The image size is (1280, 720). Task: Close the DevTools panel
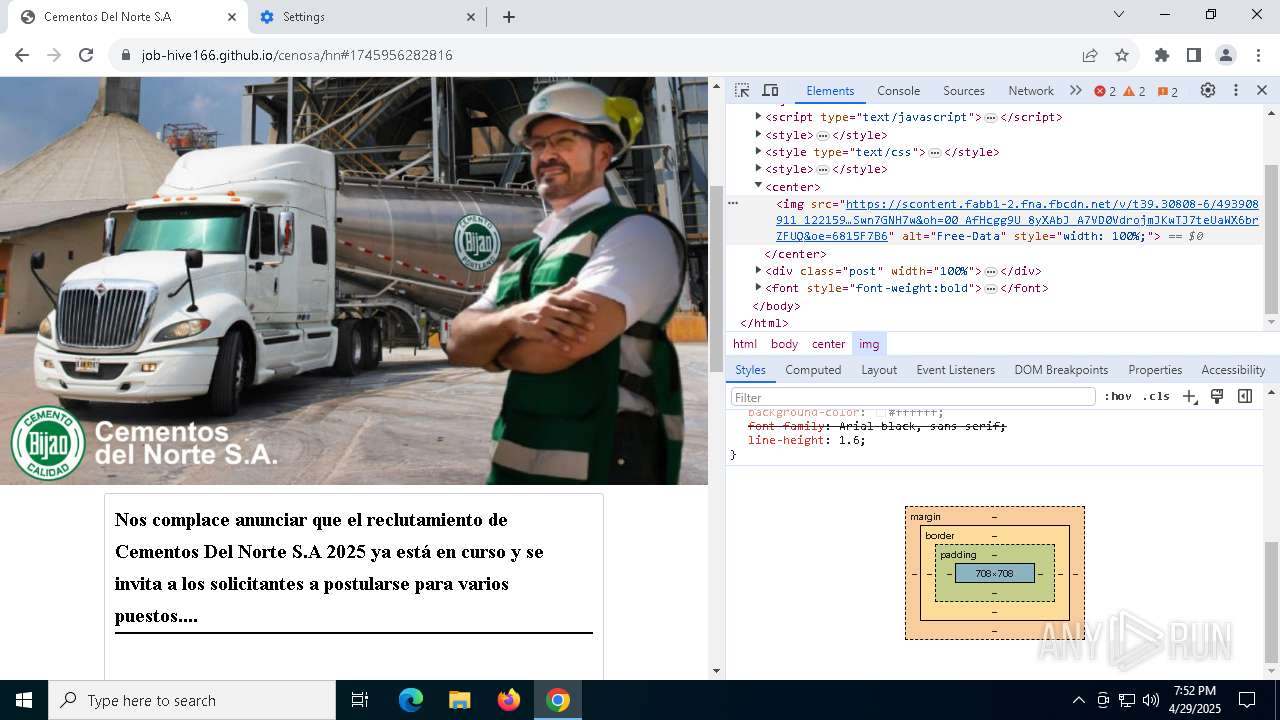click(x=1262, y=90)
